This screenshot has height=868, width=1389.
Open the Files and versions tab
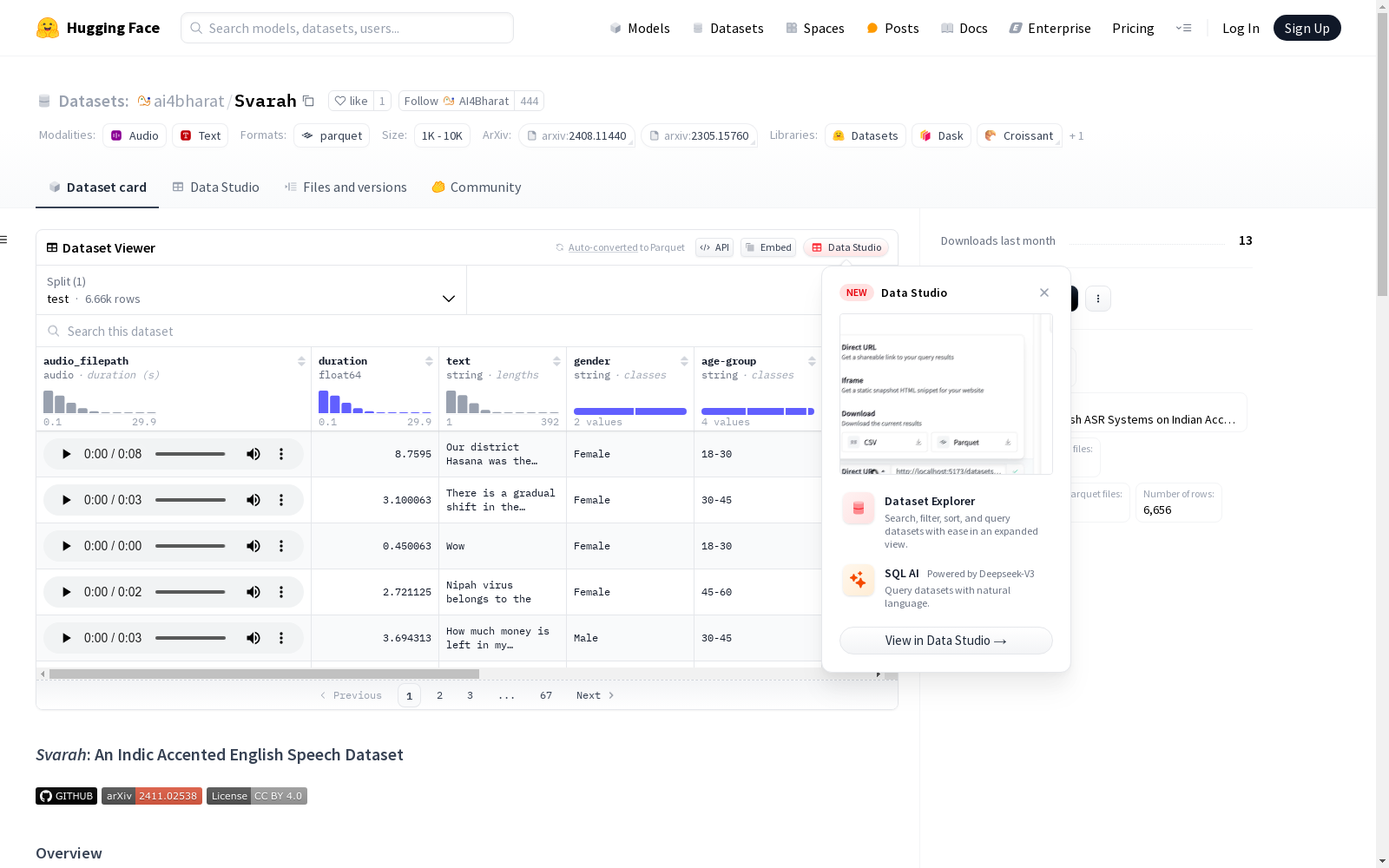point(346,187)
